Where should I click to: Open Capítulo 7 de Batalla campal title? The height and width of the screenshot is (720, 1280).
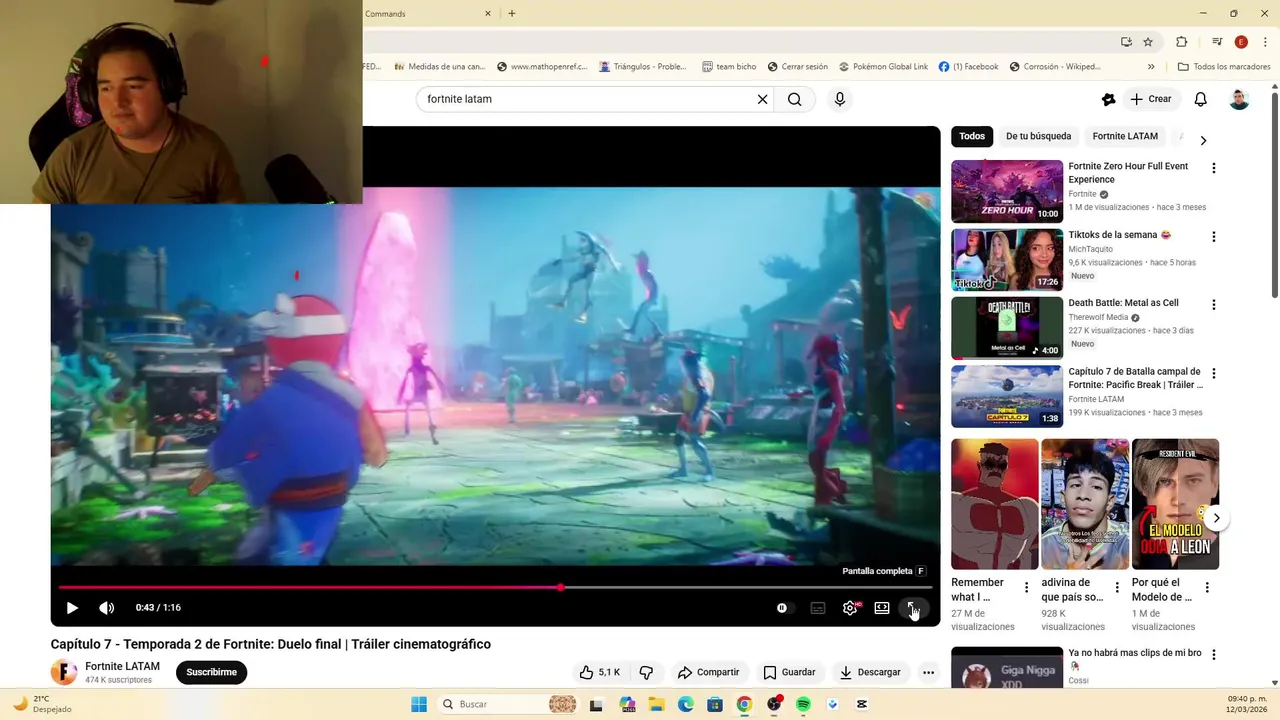(x=1135, y=378)
